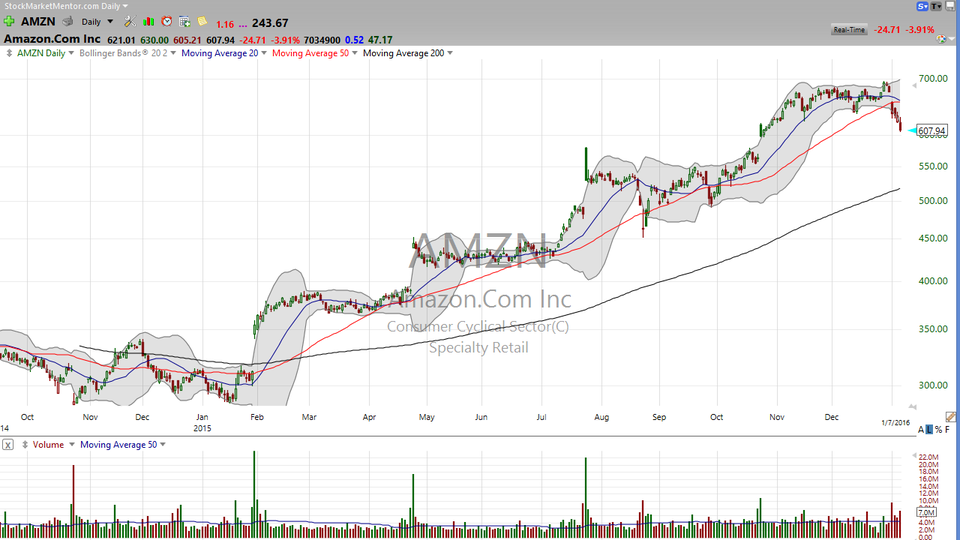The height and width of the screenshot is (540, 960).
Task: Click the black T template dropdown icon
Action: [936, 6]
